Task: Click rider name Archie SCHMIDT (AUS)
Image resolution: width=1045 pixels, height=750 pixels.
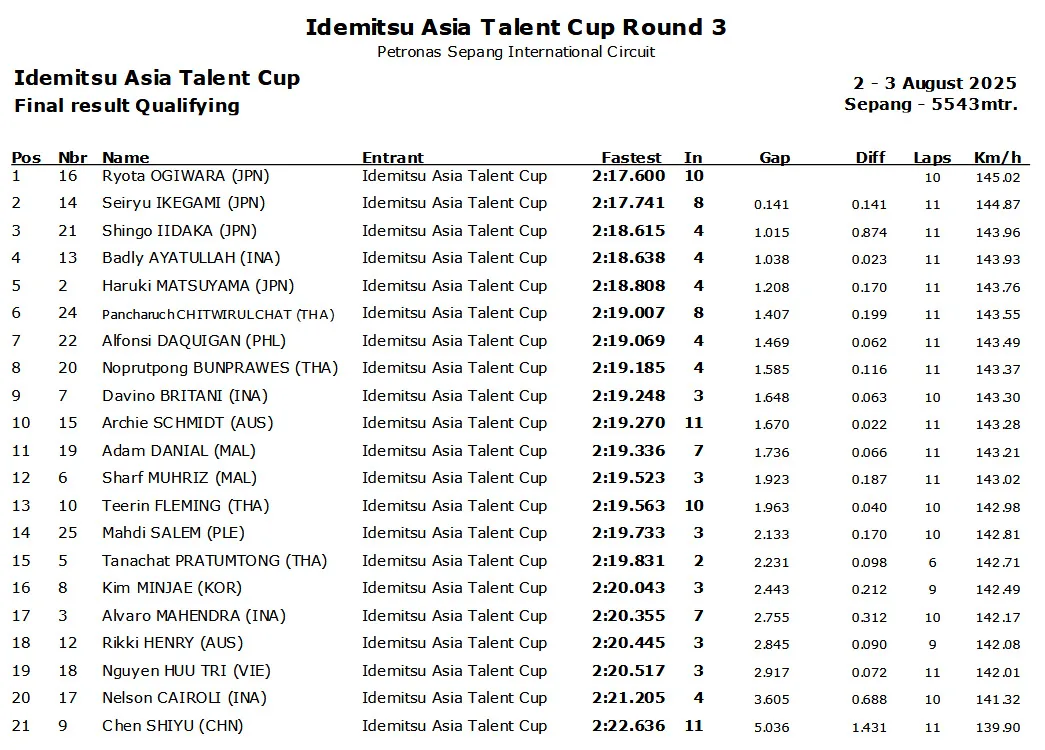Action: [187, 423]
